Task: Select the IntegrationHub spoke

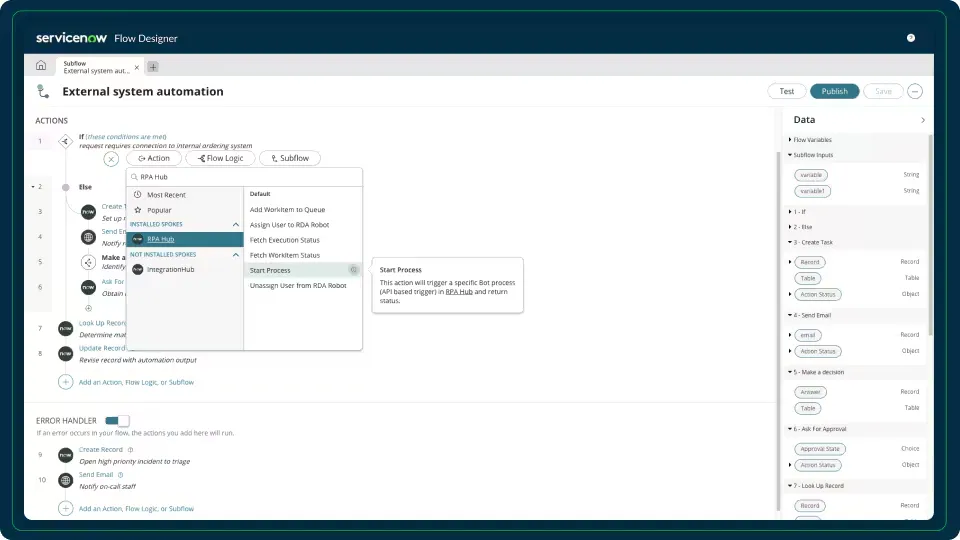Action: pyautogui.click(x=184, y=269)
